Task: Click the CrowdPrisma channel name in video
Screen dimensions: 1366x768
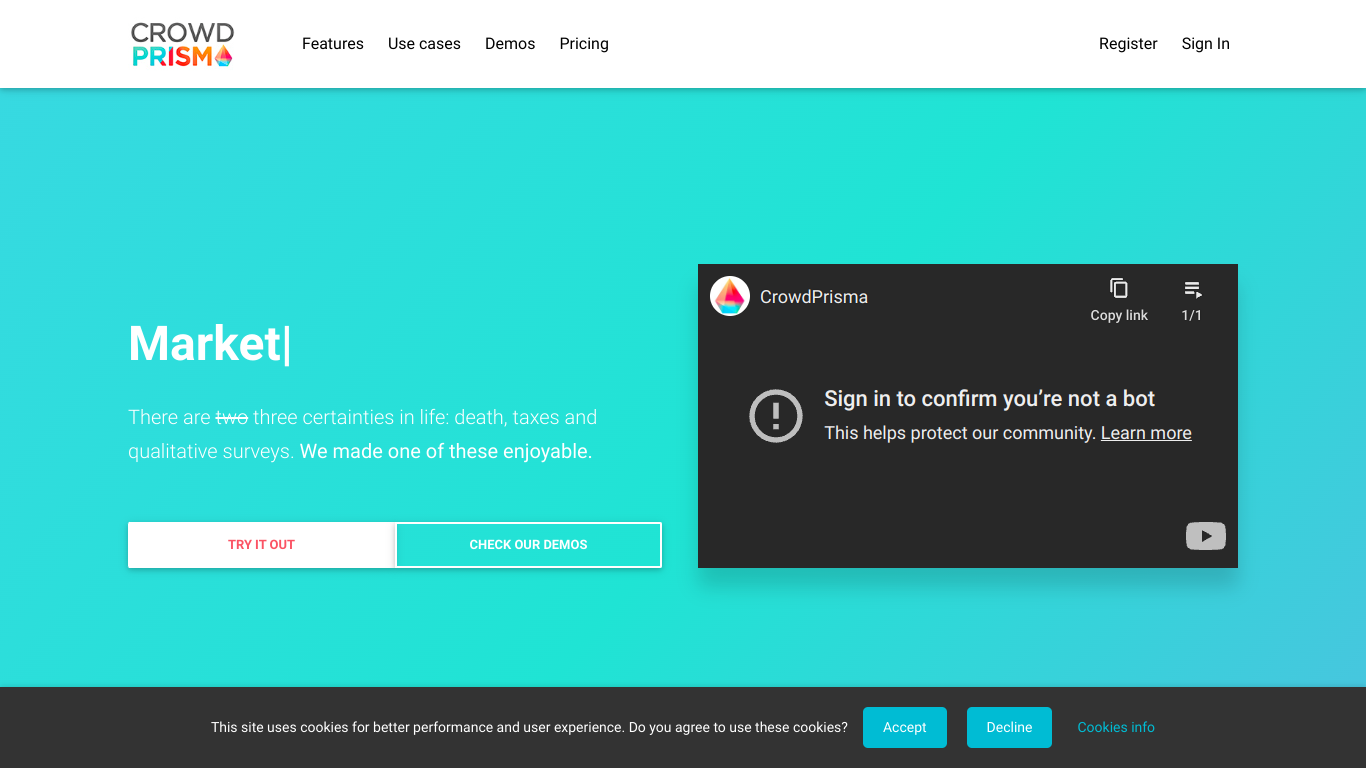Action: point(814,297)
